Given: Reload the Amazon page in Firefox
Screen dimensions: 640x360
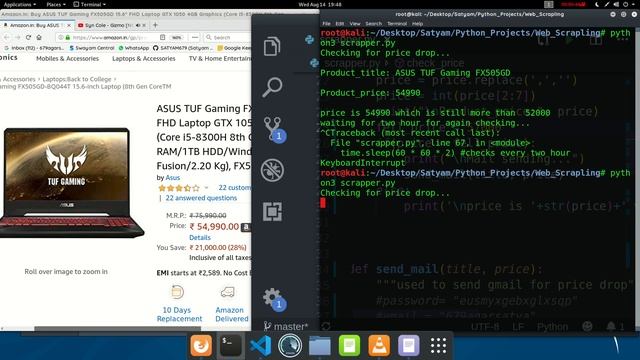Looking at the screenshot, I should 28,37.
